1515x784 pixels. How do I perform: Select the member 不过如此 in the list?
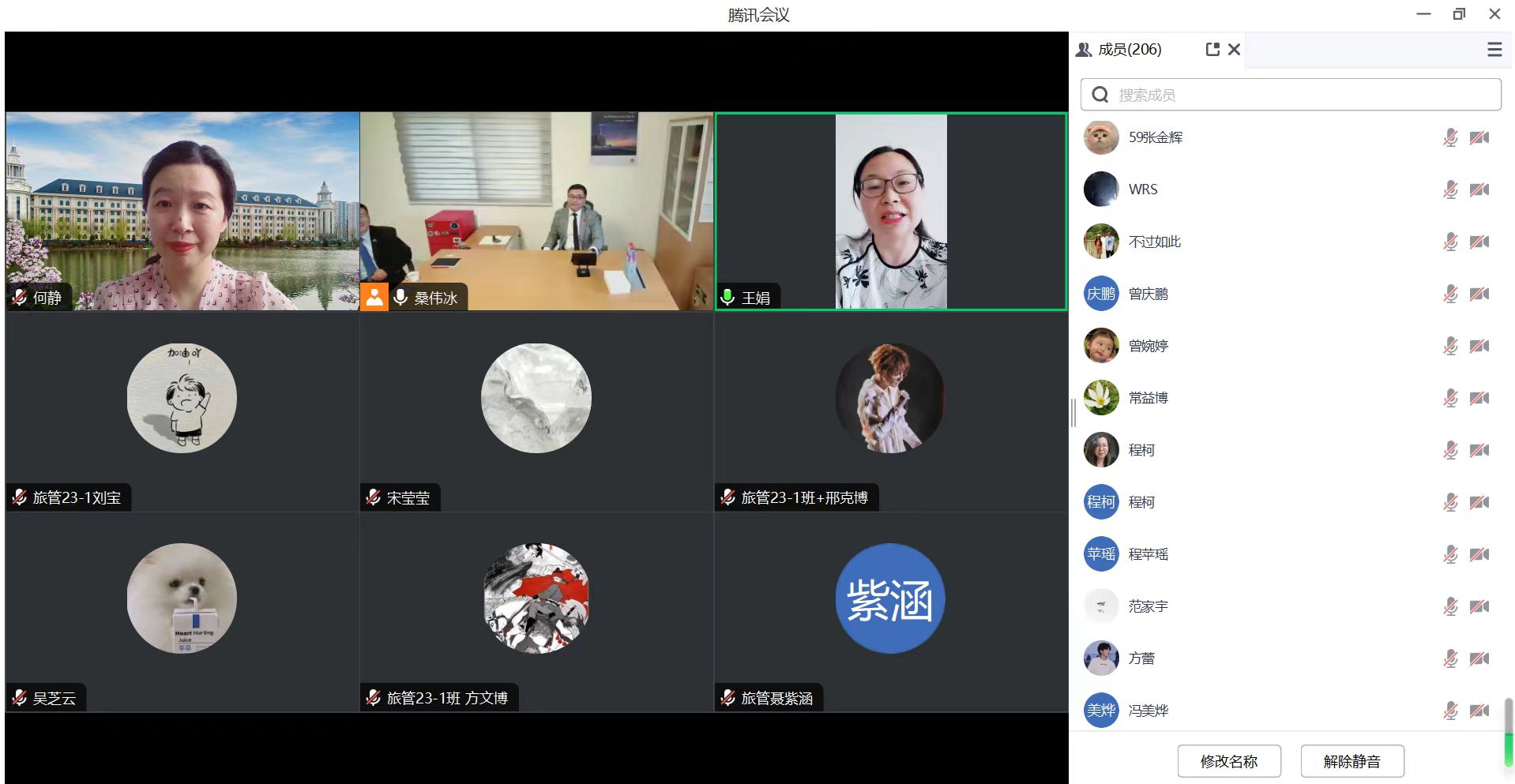pyautogui.click(x=1154, y=242)
